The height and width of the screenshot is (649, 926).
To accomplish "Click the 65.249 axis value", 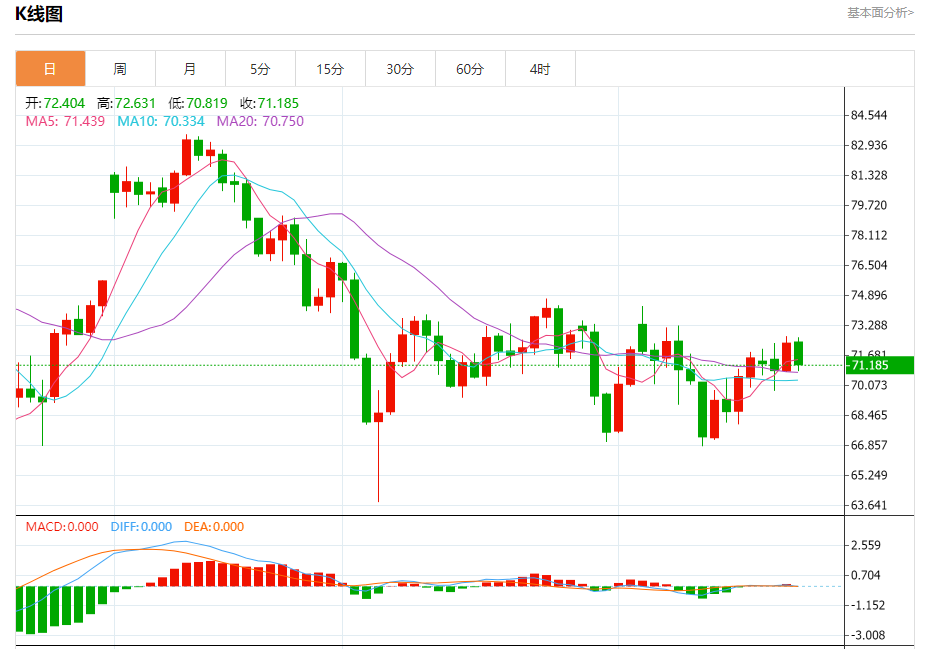I will pos(869,475).
